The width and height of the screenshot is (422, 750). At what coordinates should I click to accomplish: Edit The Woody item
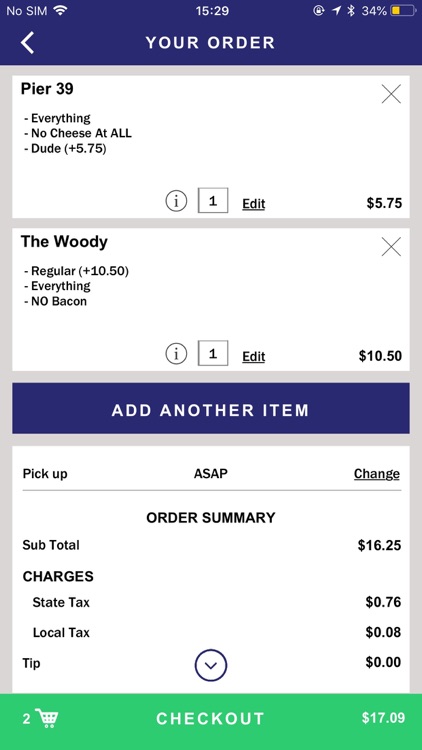[x=254, y=356]
